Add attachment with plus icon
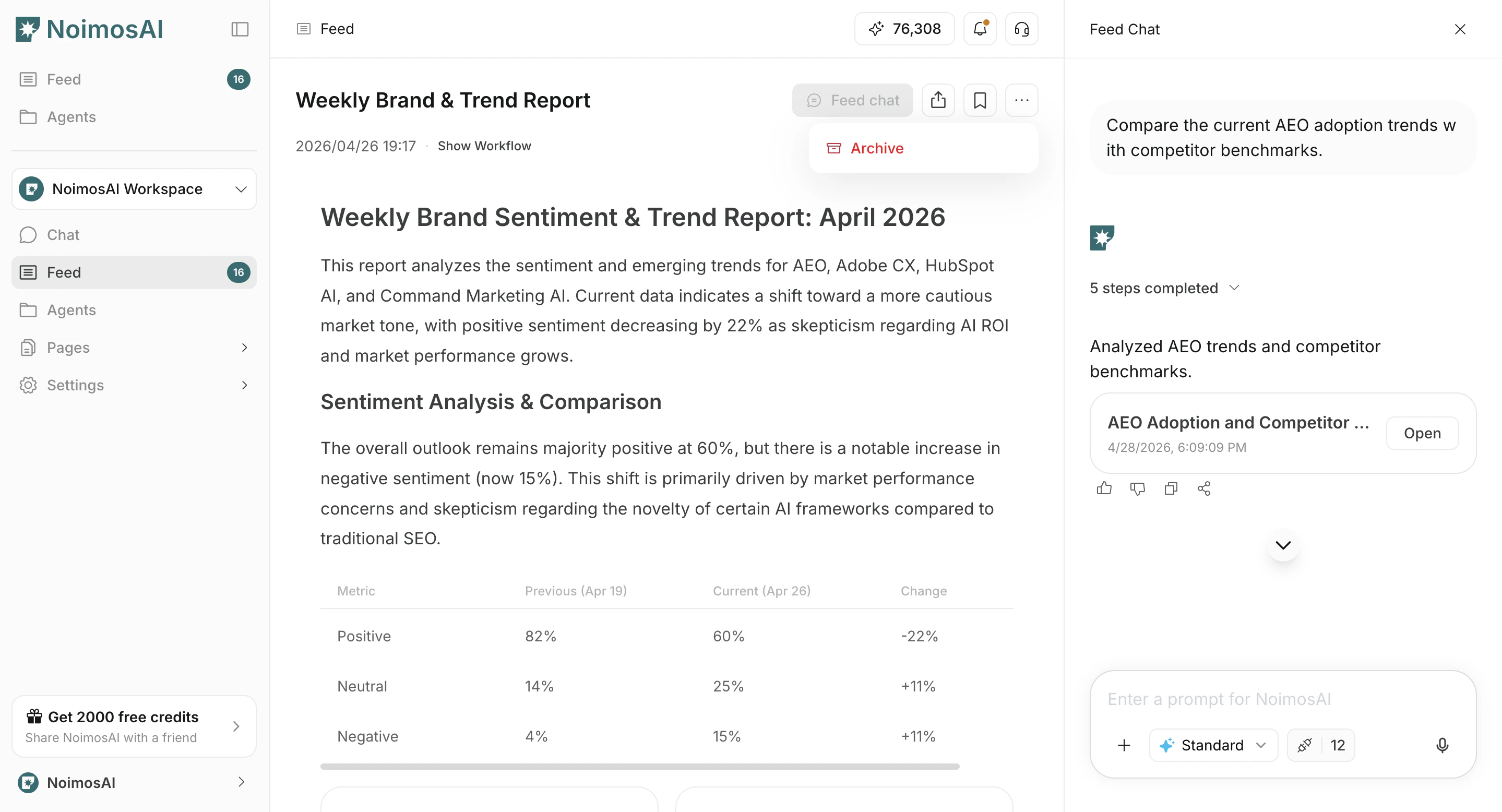The height and width of the screenshot is (812, 1502). 1124,745
